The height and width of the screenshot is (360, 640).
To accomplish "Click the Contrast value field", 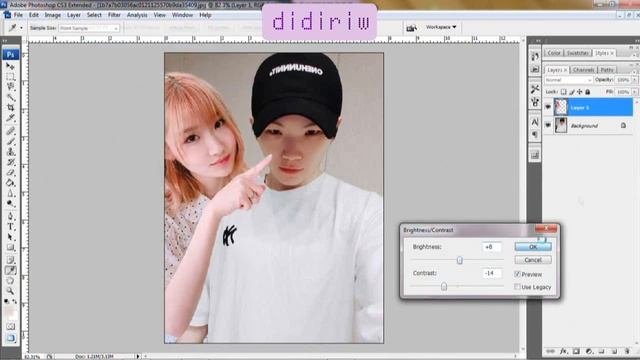I will coord(491,273).
